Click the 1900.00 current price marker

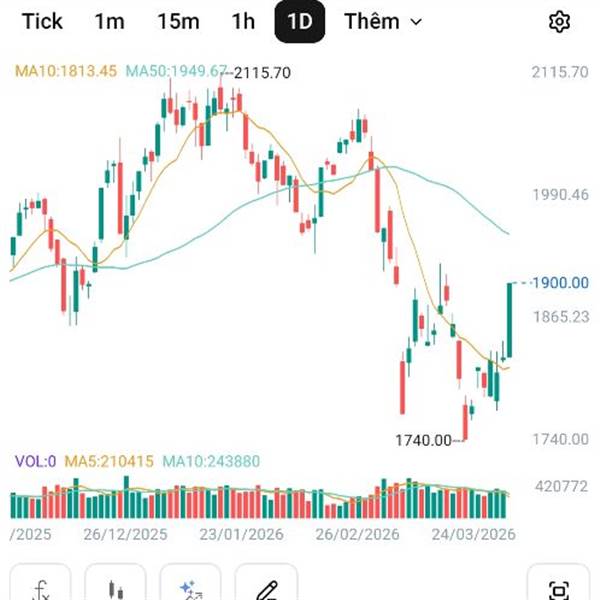coord(560,283)
